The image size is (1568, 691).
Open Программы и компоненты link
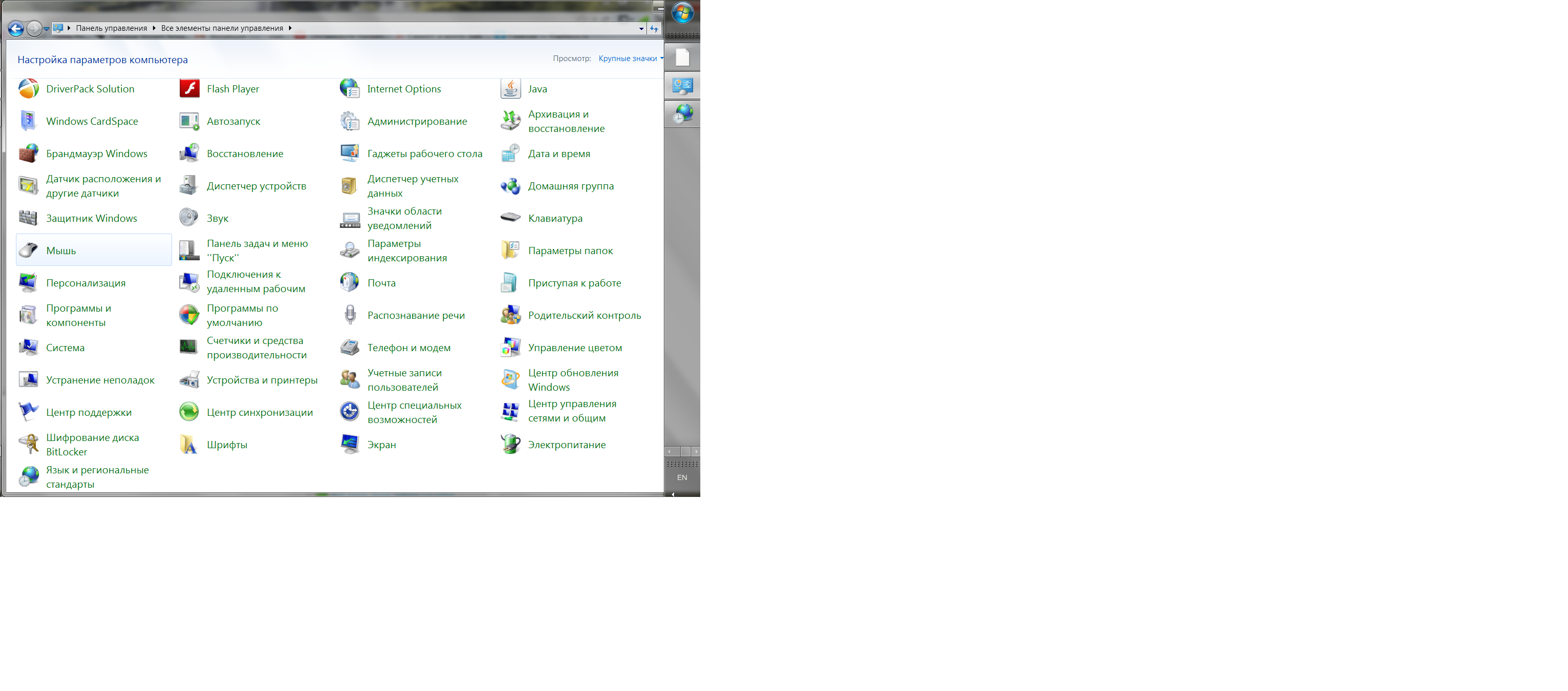[x=79, y=315]
